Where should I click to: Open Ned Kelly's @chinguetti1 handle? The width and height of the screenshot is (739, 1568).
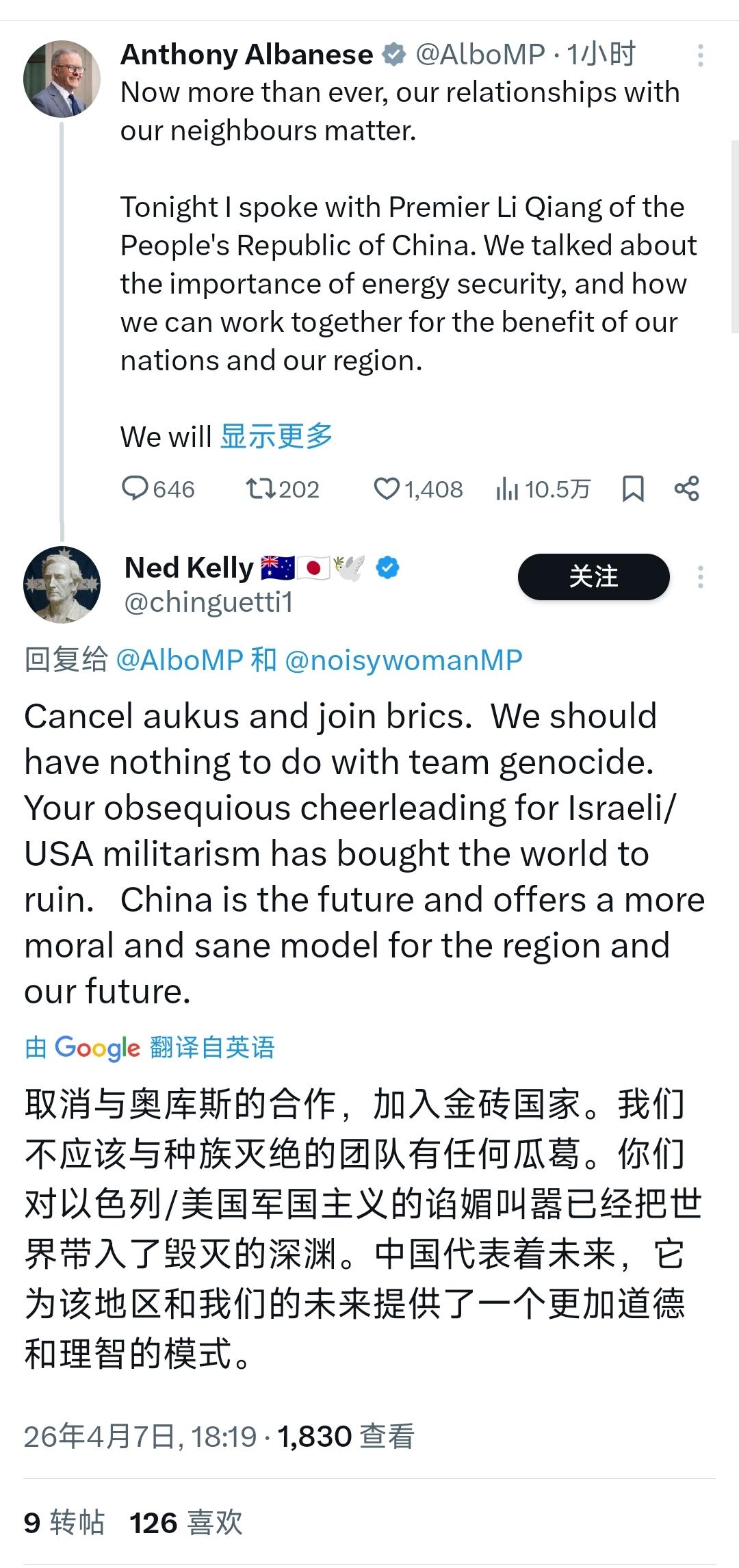(208, 602)
